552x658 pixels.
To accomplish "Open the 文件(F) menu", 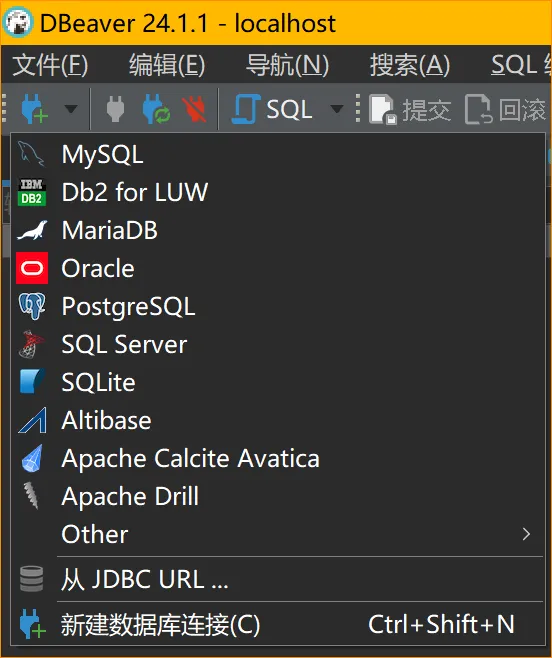I will pyautogui.click(x=50, y=65).
